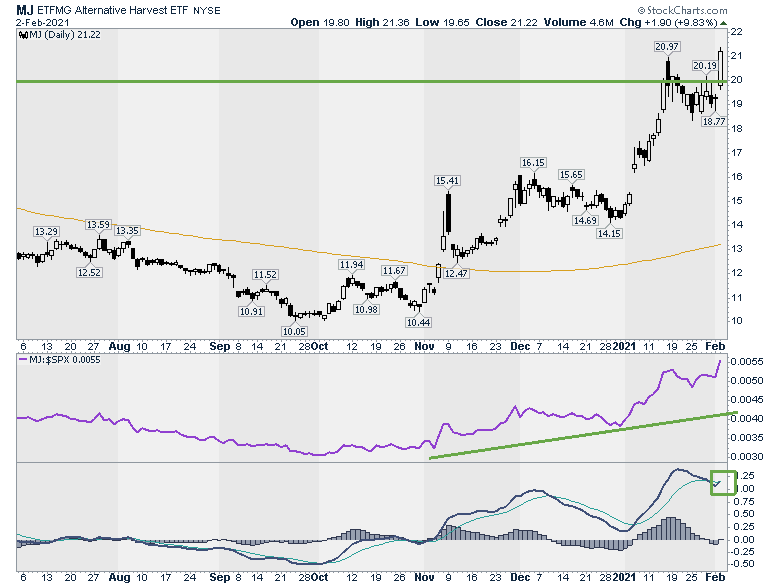Click the 13.35 price label
The height and width of the screenshot is (586, 780).
coord(127,231)
